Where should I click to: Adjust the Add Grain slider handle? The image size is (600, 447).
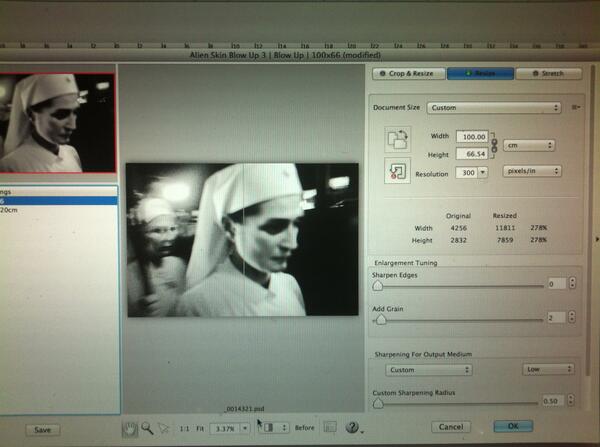(381, 320)
